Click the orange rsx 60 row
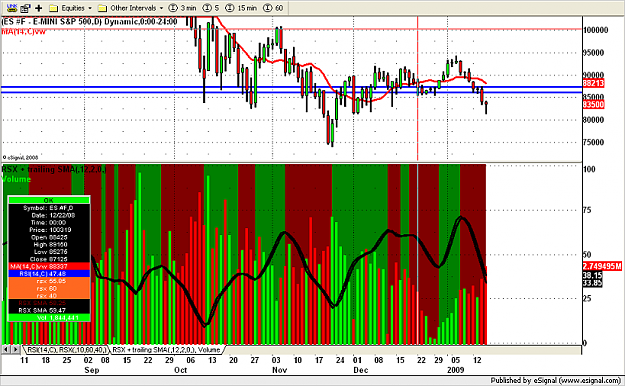Screen dimensions: 625x386 [49, 288]
